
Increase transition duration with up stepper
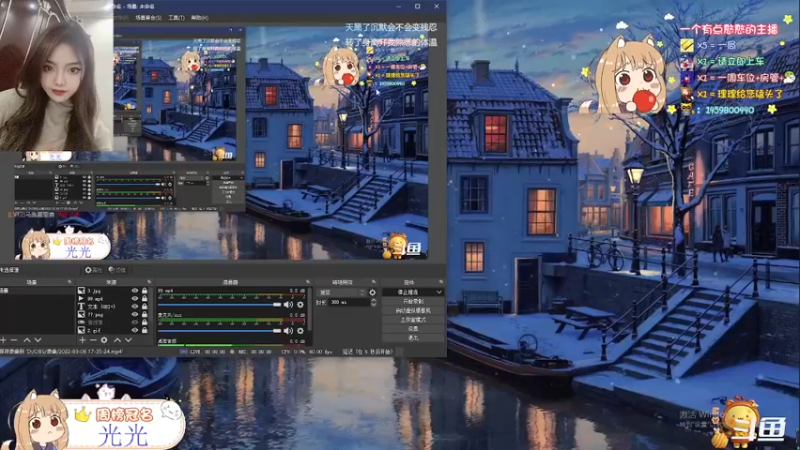tap(373, 301)
